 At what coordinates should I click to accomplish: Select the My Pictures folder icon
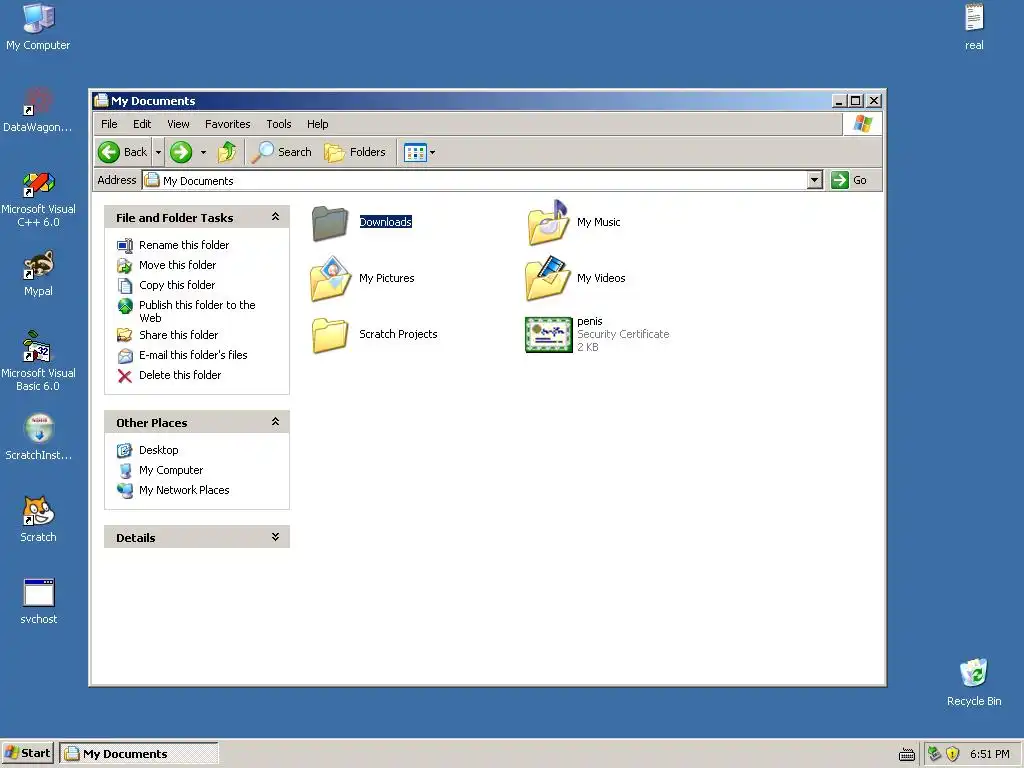[x=330, y=279]
